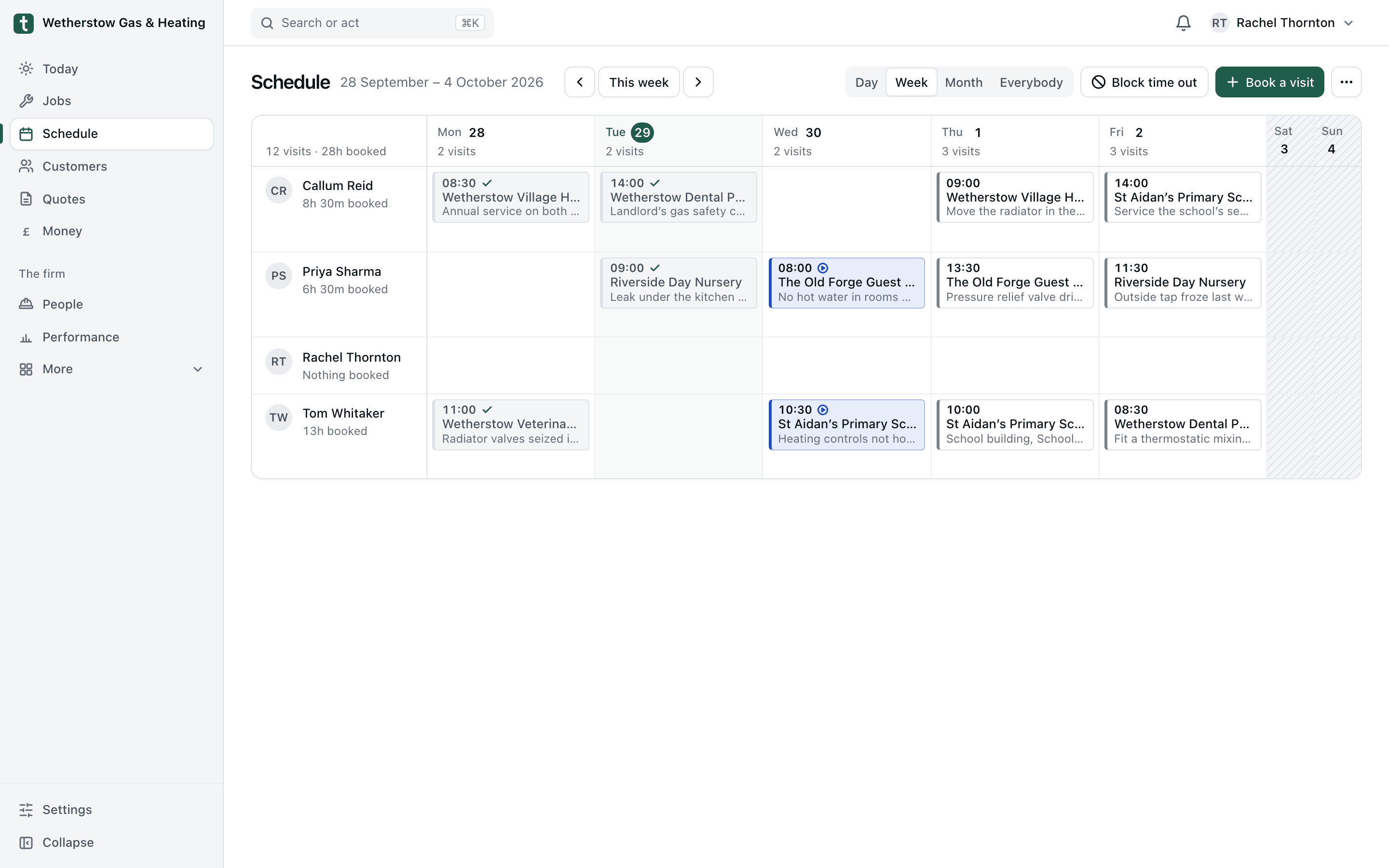This screenshot has height=868, width=1389.
Task: Go to the Customers page
Action: [112, 166]
